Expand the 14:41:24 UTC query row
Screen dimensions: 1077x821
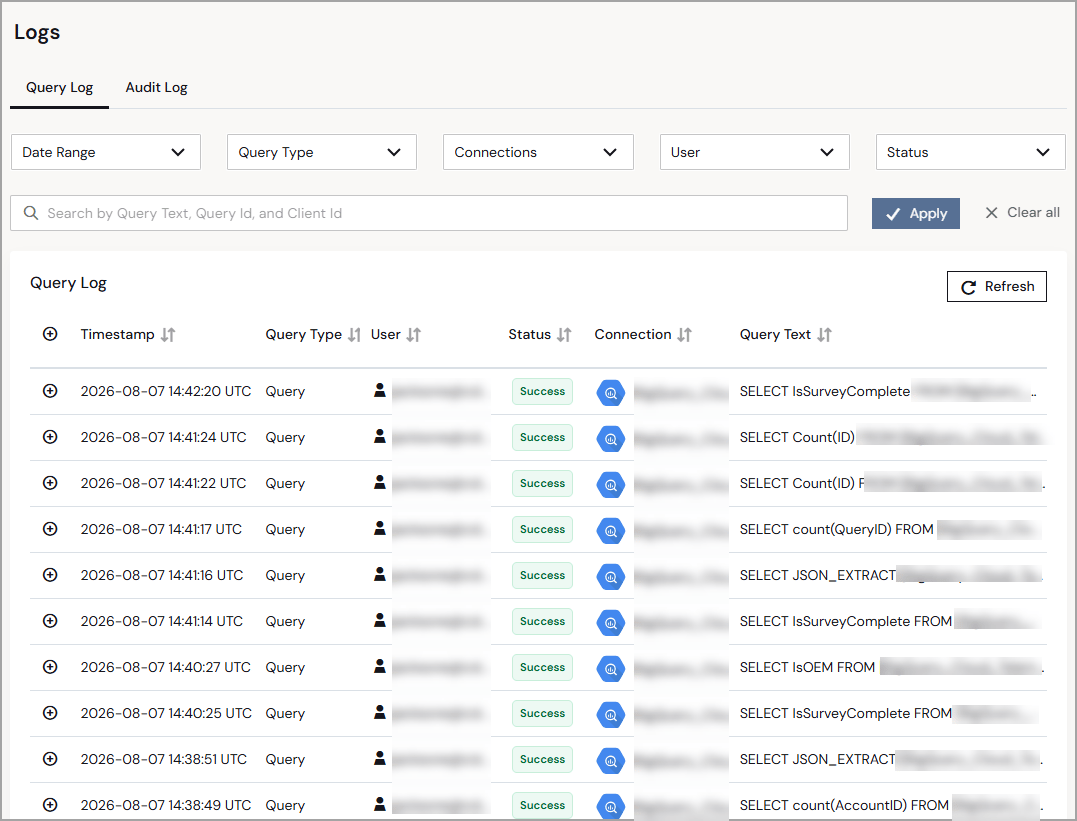50,437
